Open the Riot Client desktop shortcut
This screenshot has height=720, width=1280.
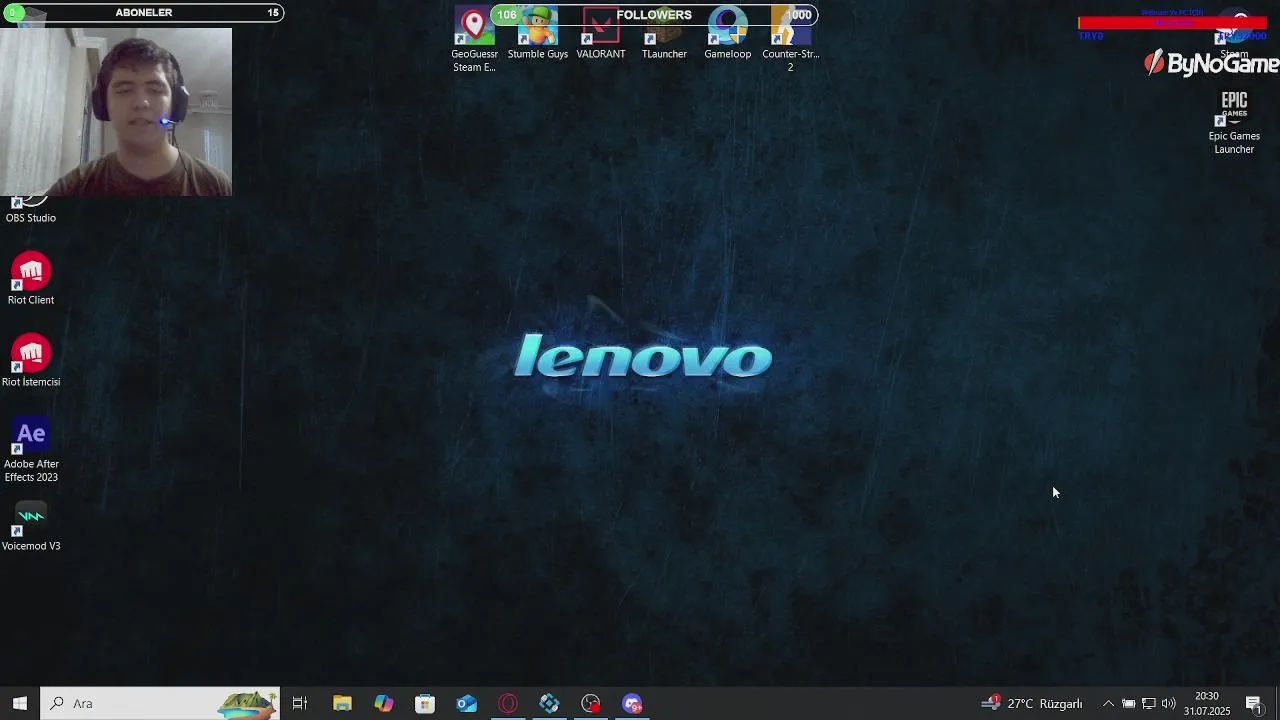[x=31, y=278]
